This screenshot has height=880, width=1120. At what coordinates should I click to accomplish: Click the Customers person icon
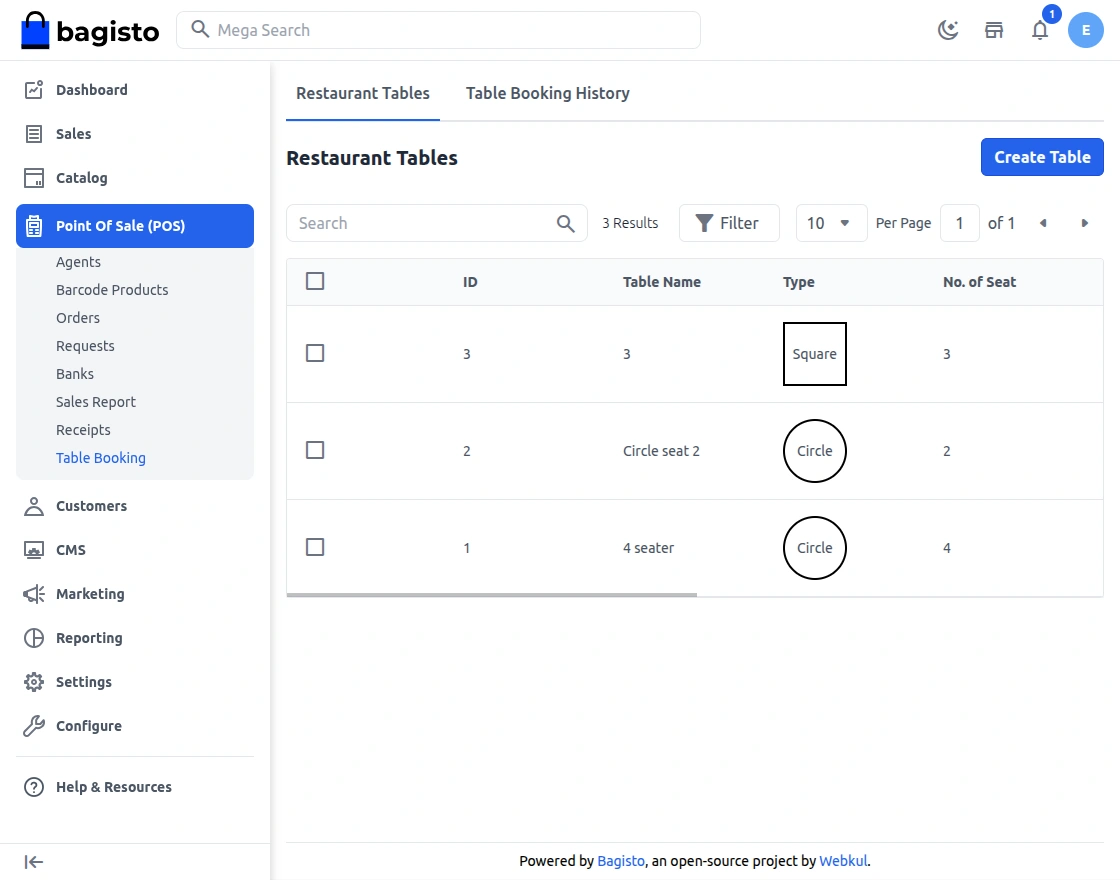34,506
